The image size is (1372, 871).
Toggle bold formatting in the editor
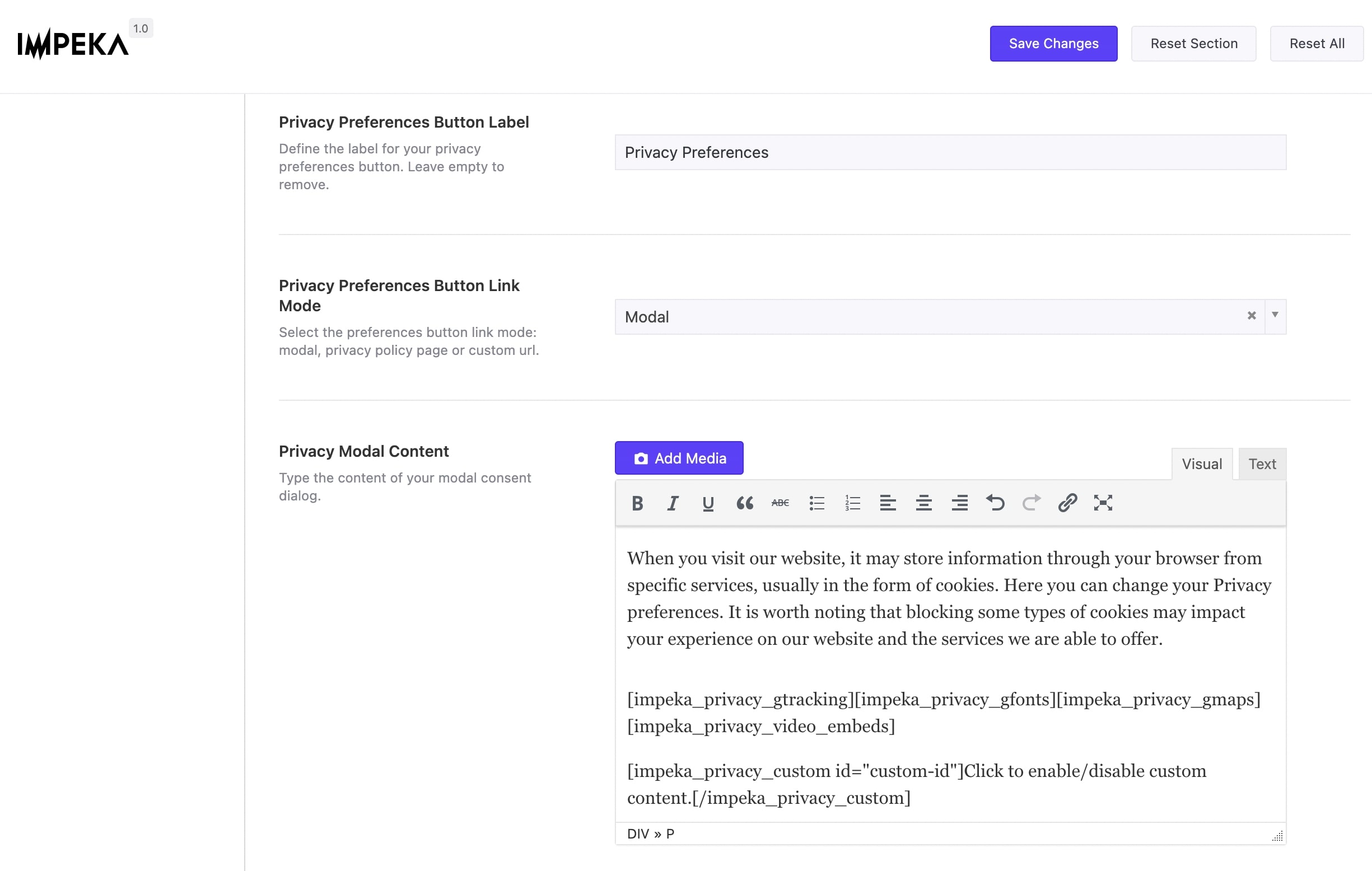[x=637, y=503]
